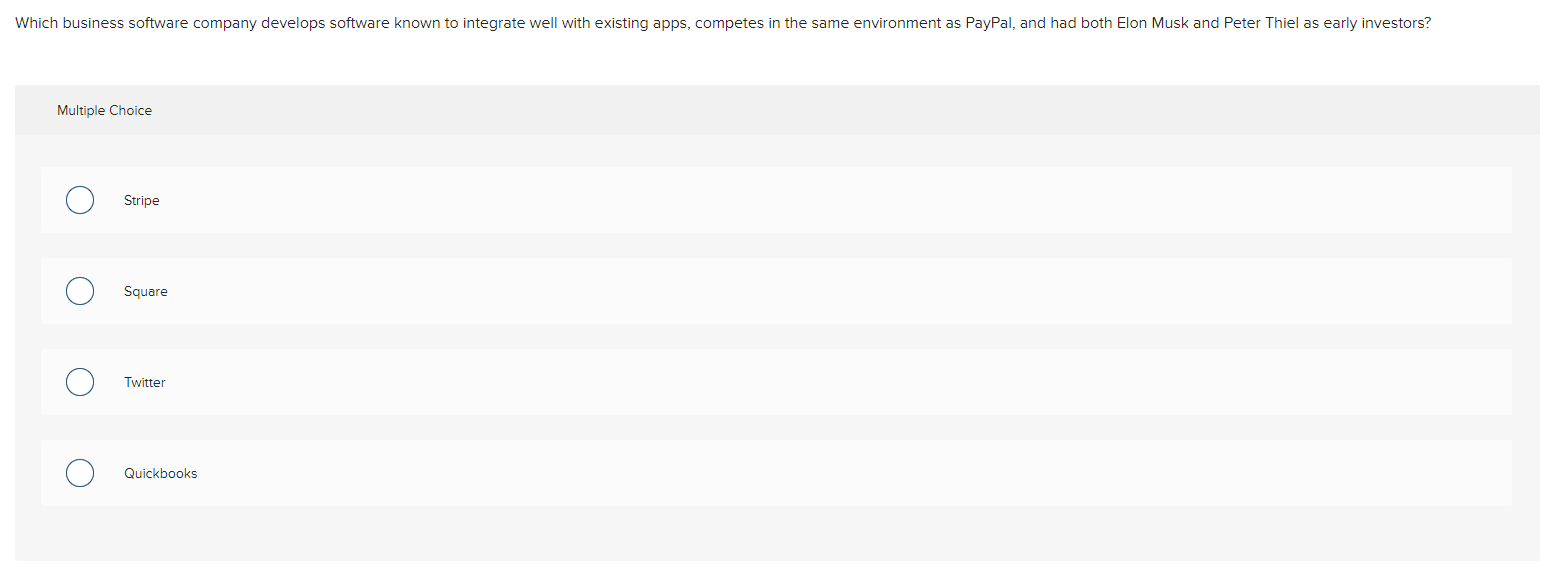Click the fourth answer option row
Viewport: 1551px width, 577px height.
(x=700, y=472)
